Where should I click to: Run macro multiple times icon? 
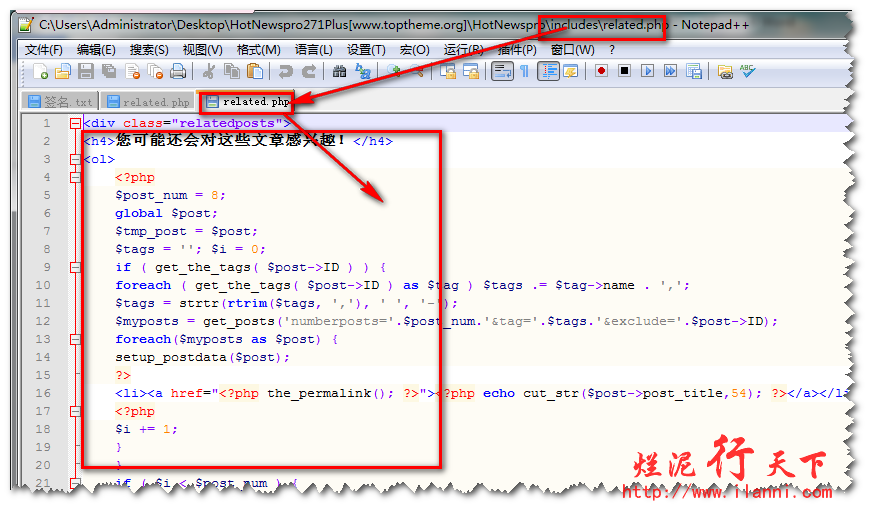tap(671, 71)
